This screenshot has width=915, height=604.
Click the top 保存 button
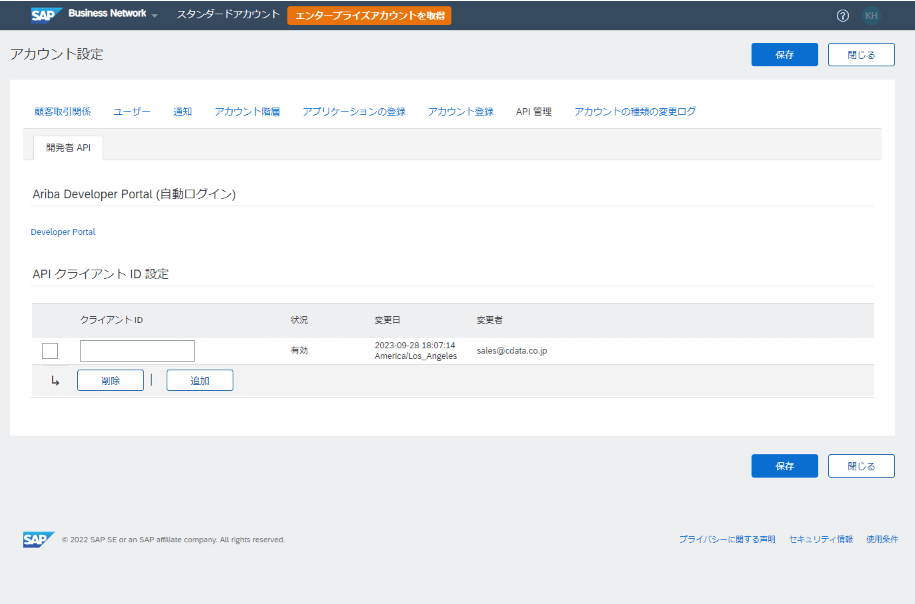click(784, 55)
